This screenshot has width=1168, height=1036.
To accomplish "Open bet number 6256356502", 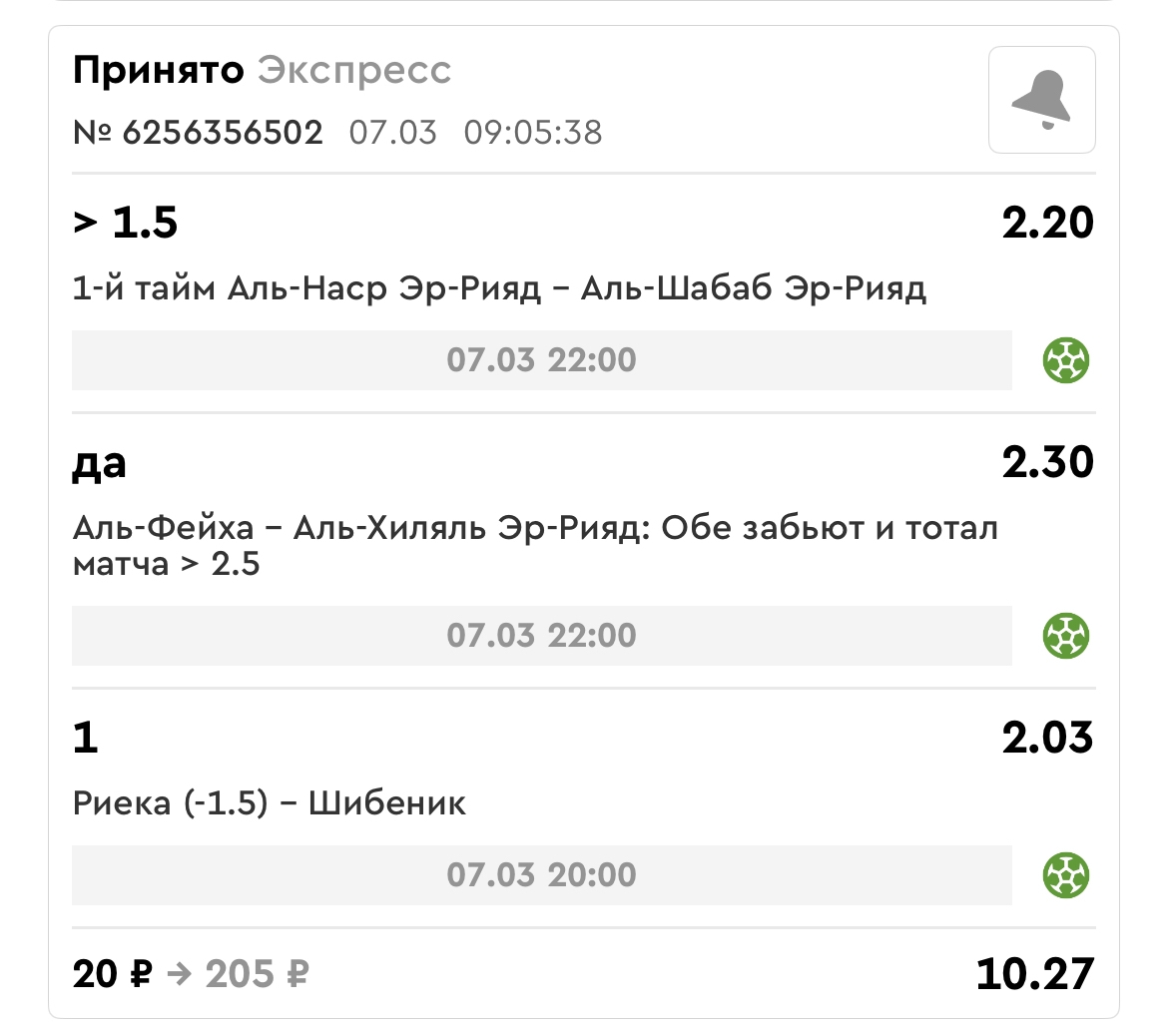I will click(198, 133).
